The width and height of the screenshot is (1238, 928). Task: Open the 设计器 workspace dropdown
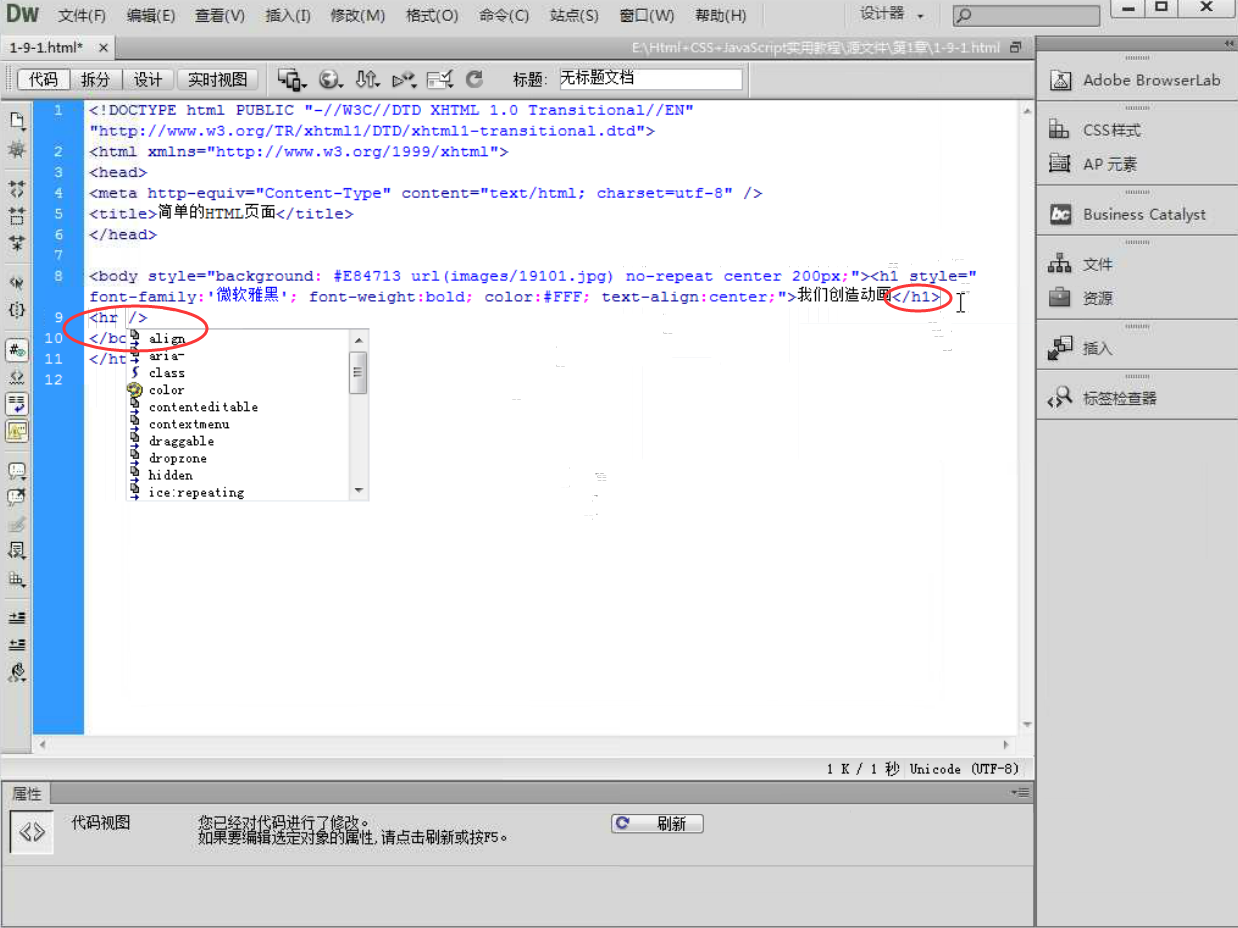892,14
